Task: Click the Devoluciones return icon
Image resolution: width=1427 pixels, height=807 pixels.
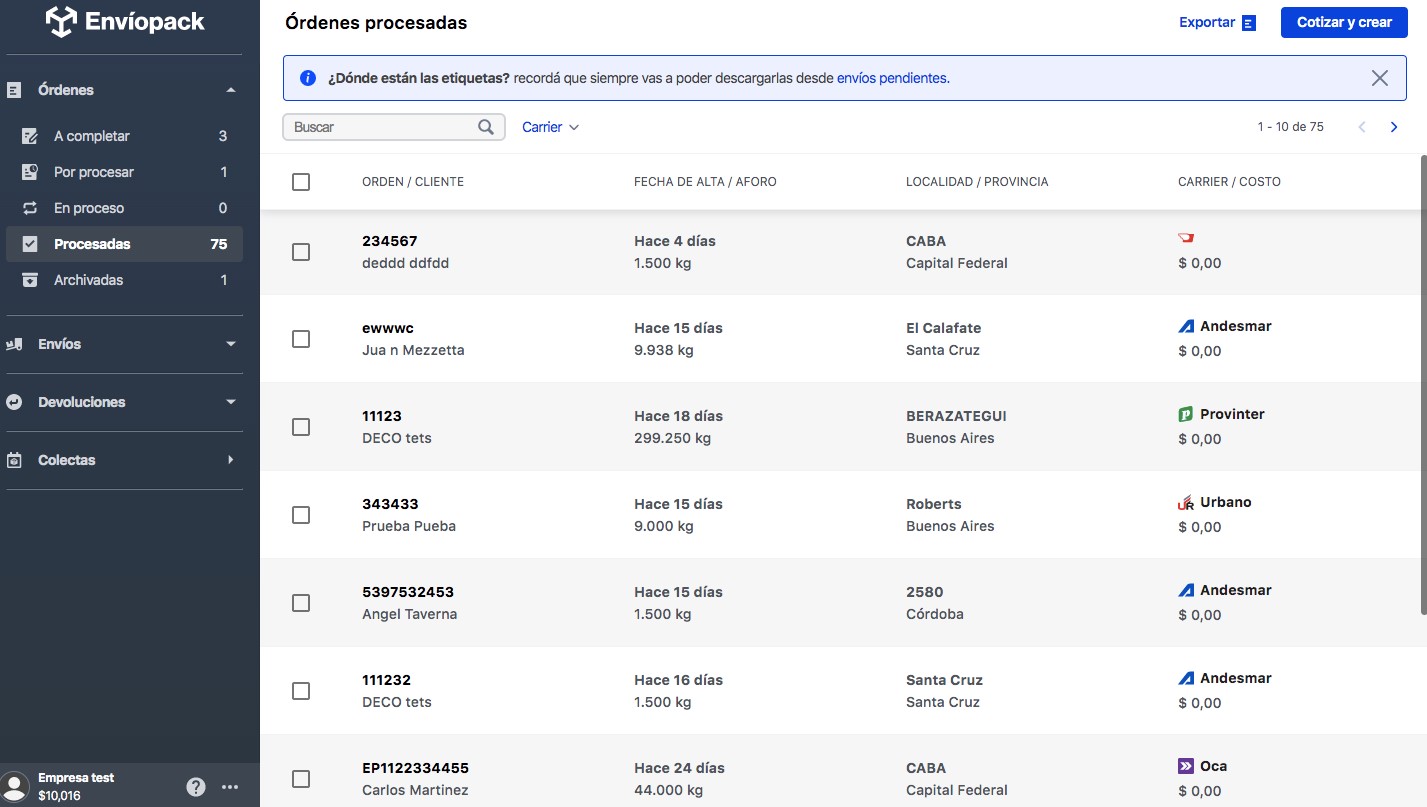Action: click(14, 402)
